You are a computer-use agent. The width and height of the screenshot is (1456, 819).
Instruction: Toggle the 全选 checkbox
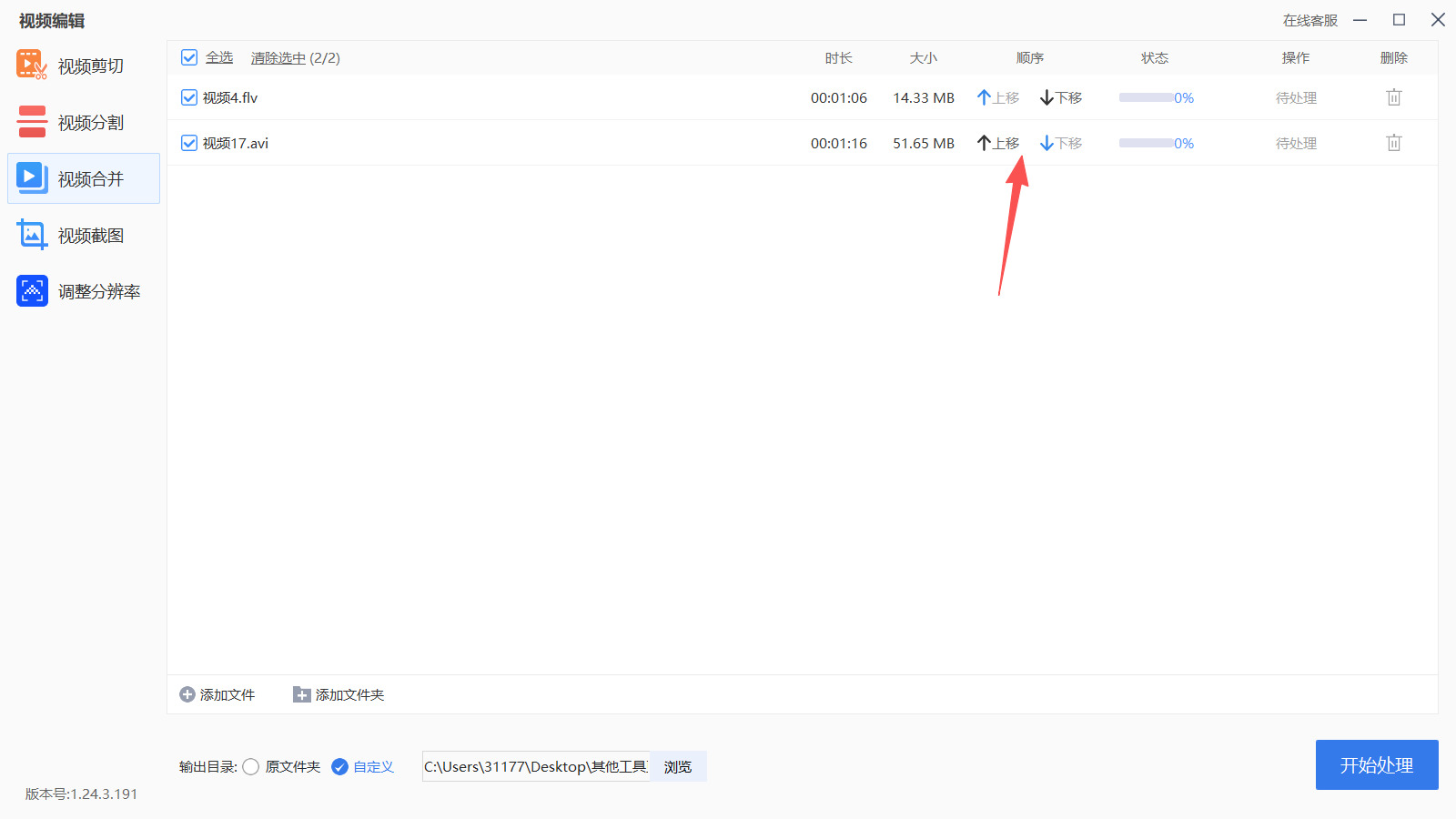[x=189, y=57]
